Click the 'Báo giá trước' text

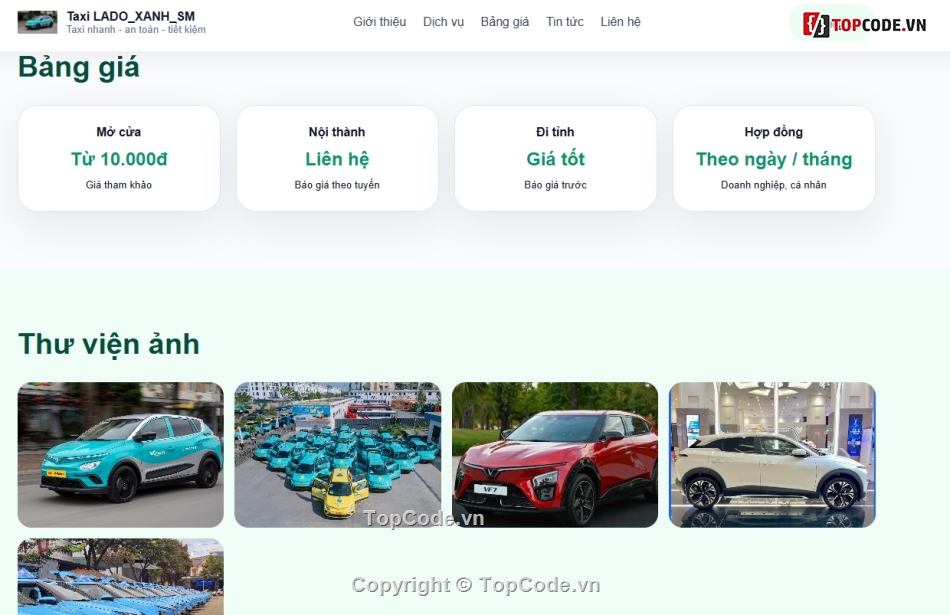pyautogui.click(x=555, y=185)
